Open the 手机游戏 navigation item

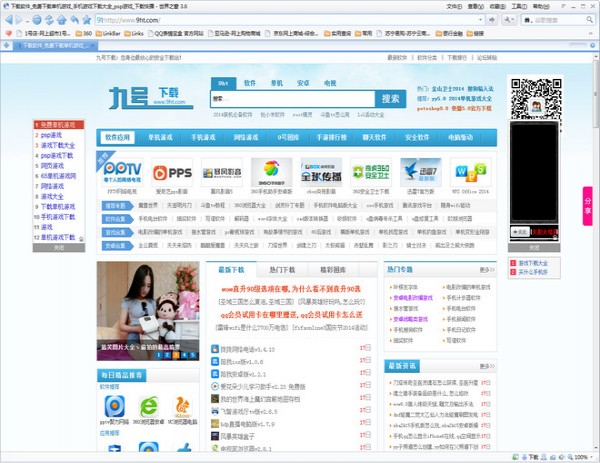(x=203, y=137)
